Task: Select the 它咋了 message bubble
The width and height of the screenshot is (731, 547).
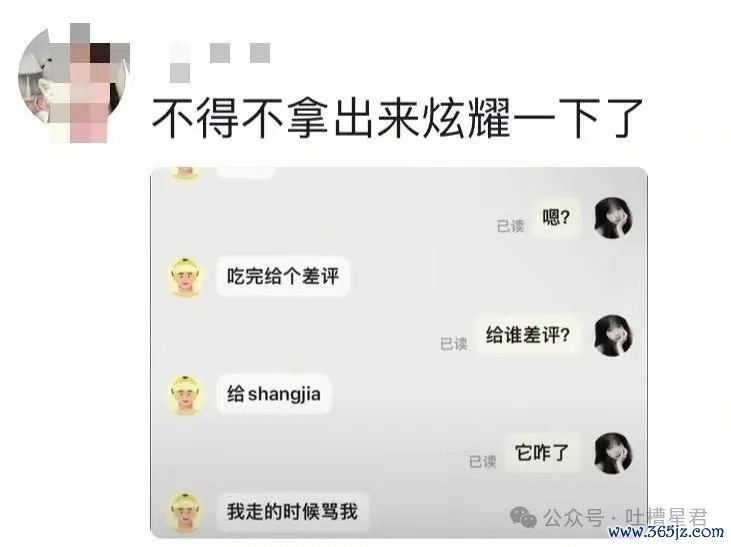Action: [542, 453]
